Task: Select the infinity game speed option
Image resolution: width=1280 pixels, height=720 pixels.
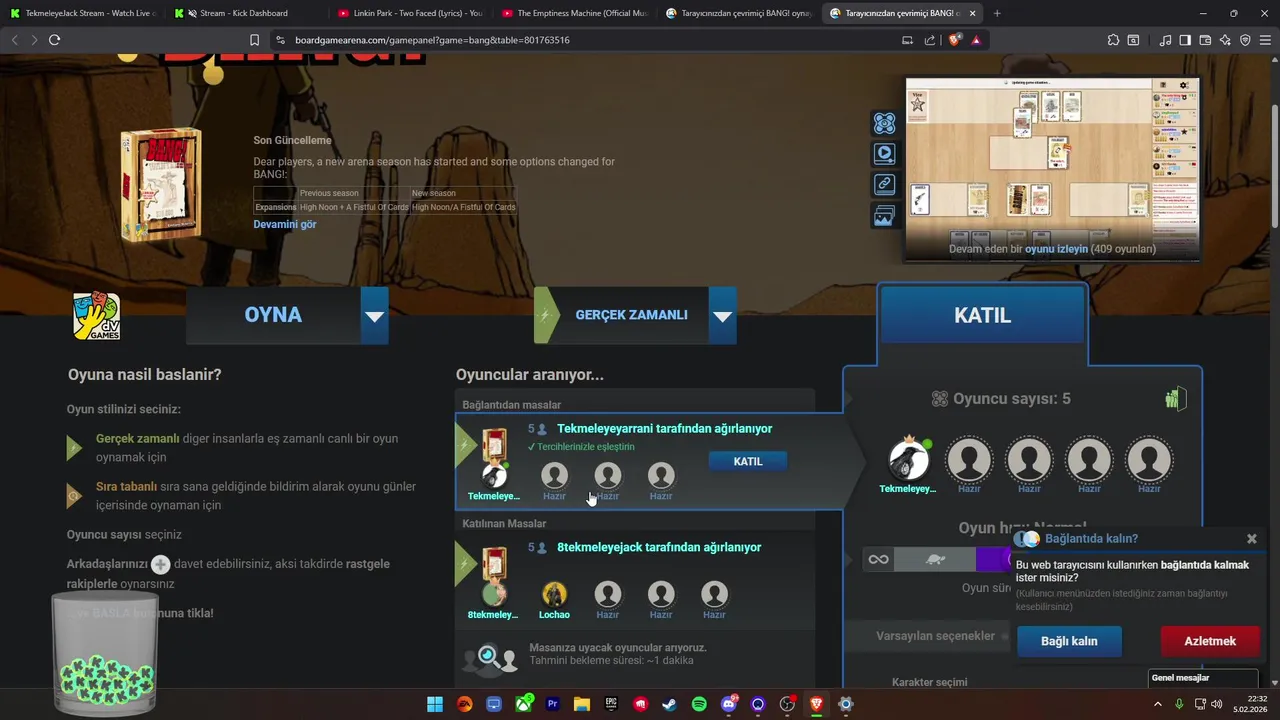Action: tap(878, 559)
